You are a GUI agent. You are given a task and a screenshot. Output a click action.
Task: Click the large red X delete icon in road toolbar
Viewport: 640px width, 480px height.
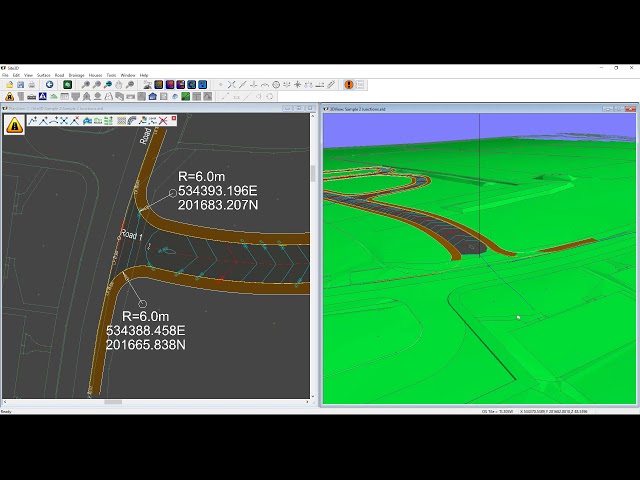tap(163, 120)
